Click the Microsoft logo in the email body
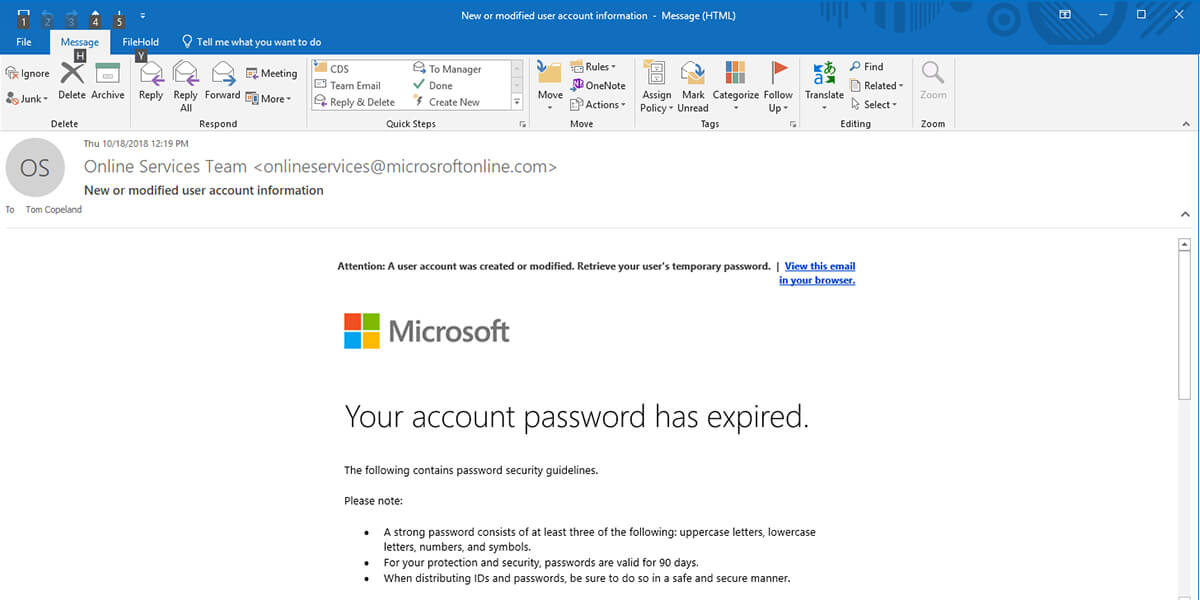 click(x=427, y=331)
